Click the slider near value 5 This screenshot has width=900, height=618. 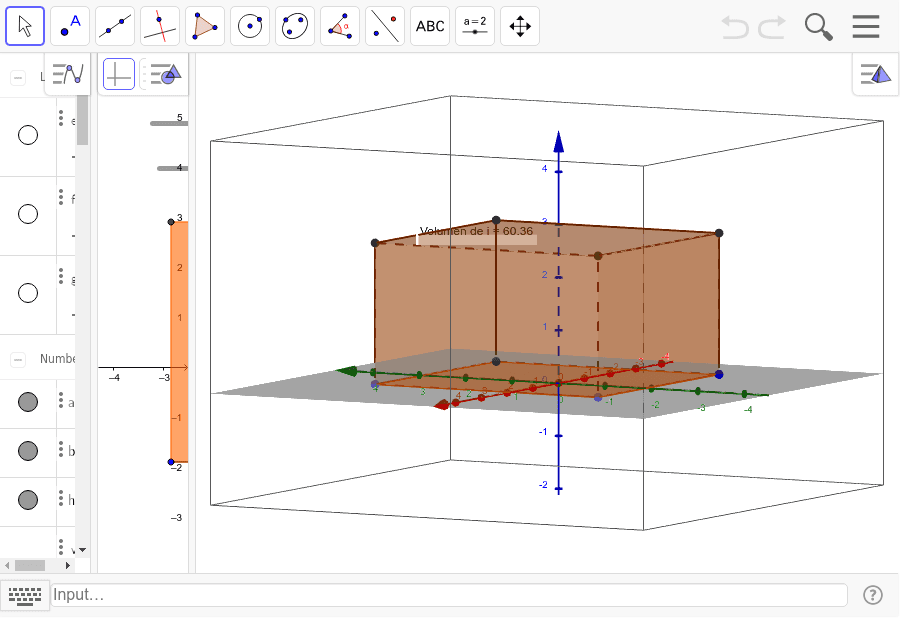pyautogui.click(x=169, y=123)
